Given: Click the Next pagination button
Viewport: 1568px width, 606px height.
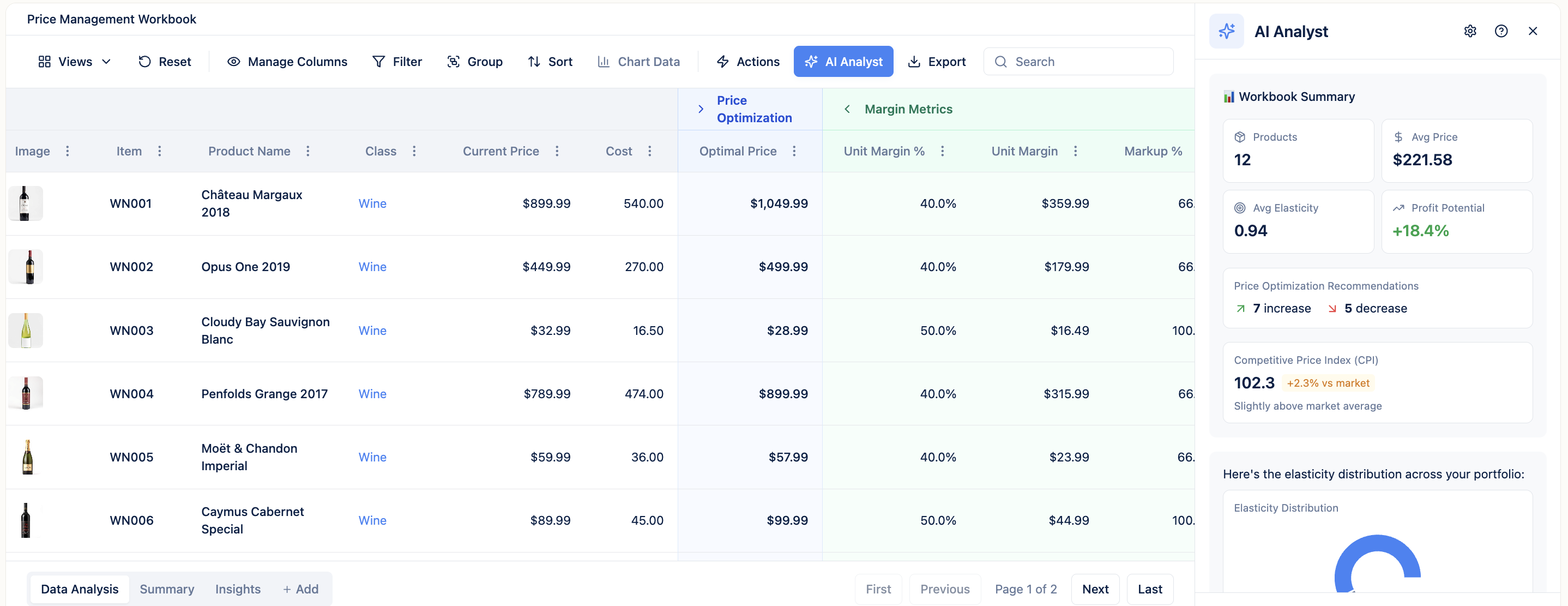Looking at the screenshot, I should coord(1096,589).
